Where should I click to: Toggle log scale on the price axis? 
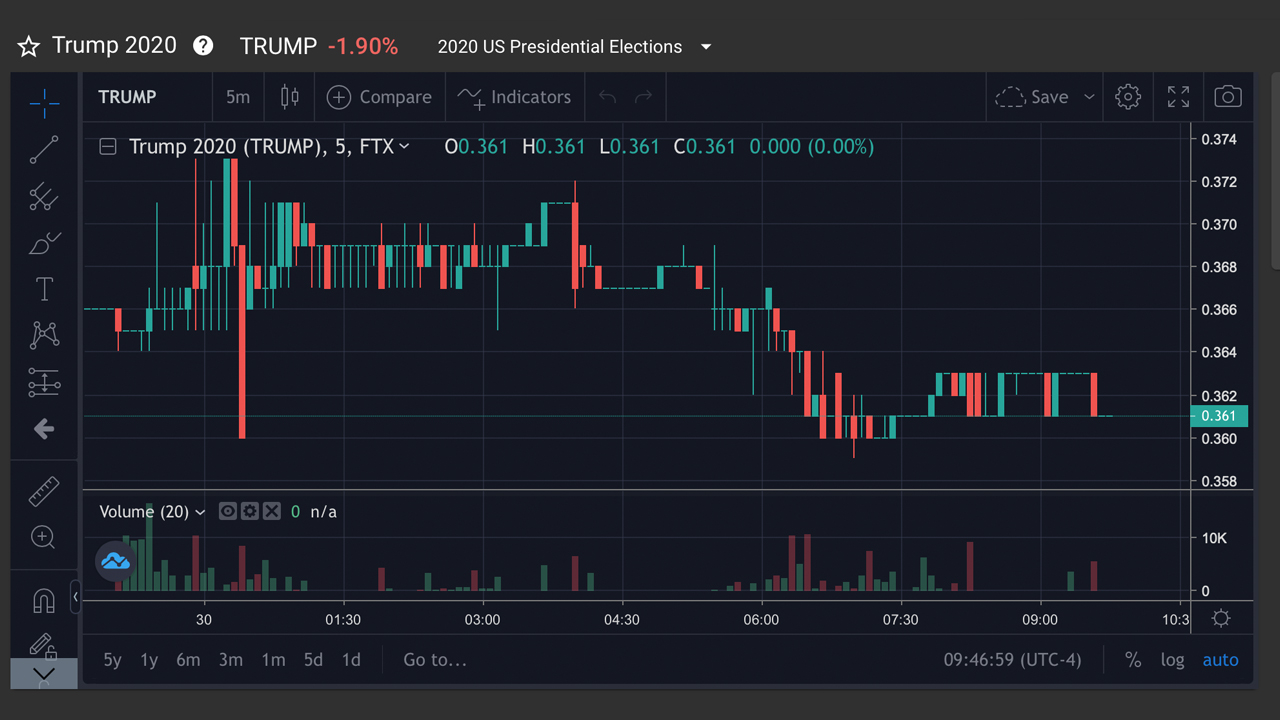[1172, 660]
